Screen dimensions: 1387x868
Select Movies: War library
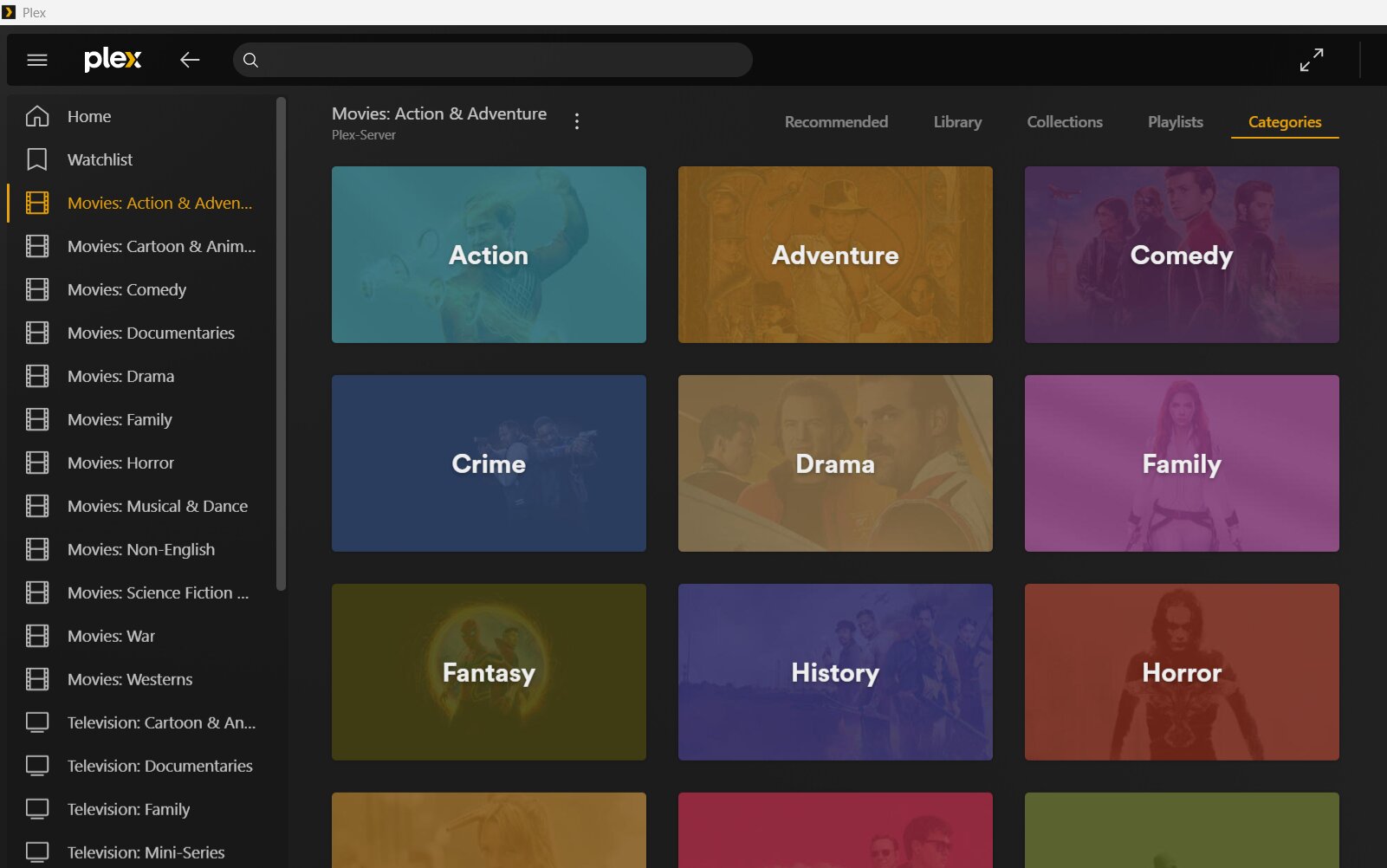112,636
